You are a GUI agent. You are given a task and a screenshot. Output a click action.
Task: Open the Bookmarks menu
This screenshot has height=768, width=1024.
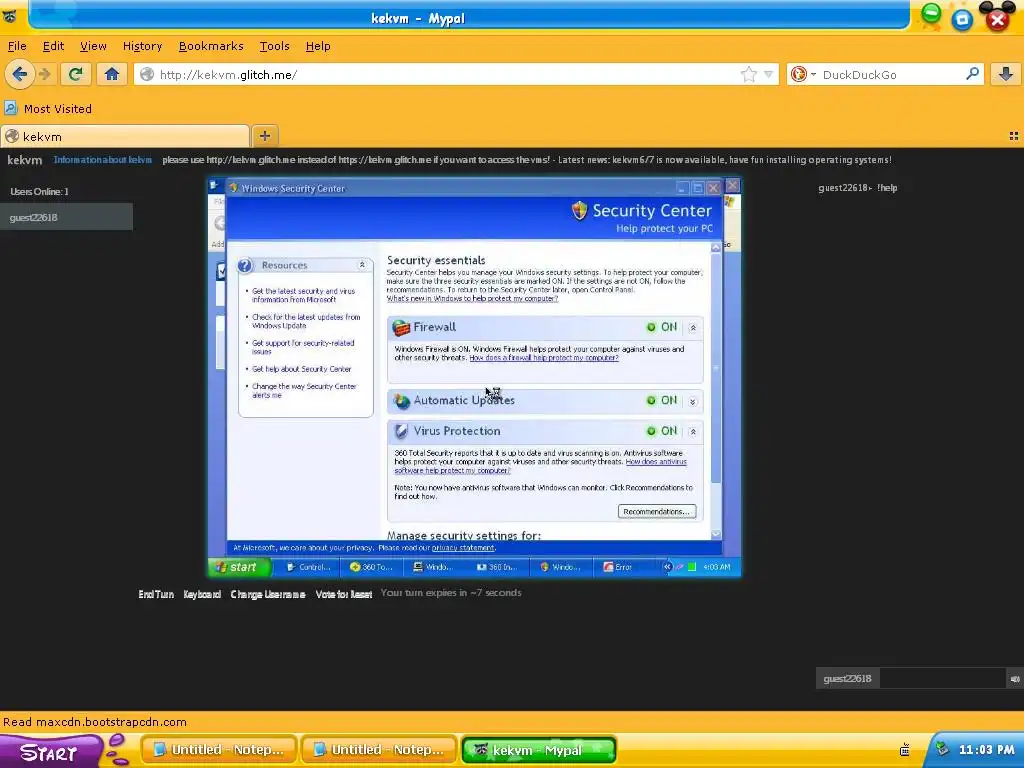(211, 46)
